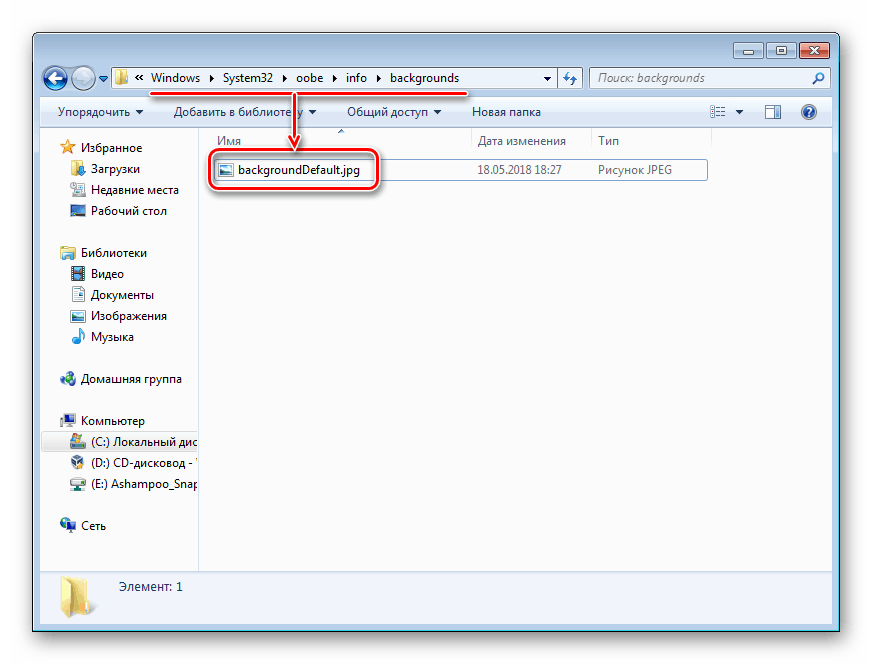The height and width of the screenshot is (664, 872).
Task: Open Добавить в библиотеку menu
Action: point(245,112)
